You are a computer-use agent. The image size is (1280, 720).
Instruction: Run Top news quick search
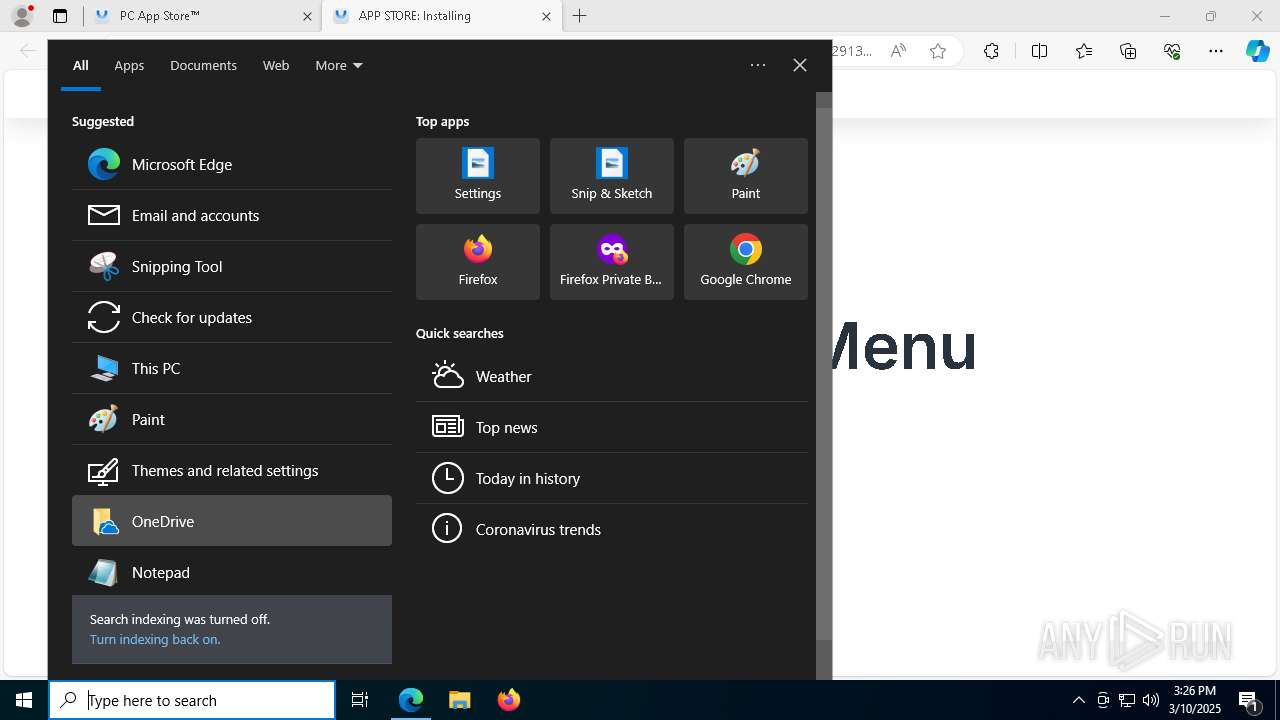tap(612, 427)
